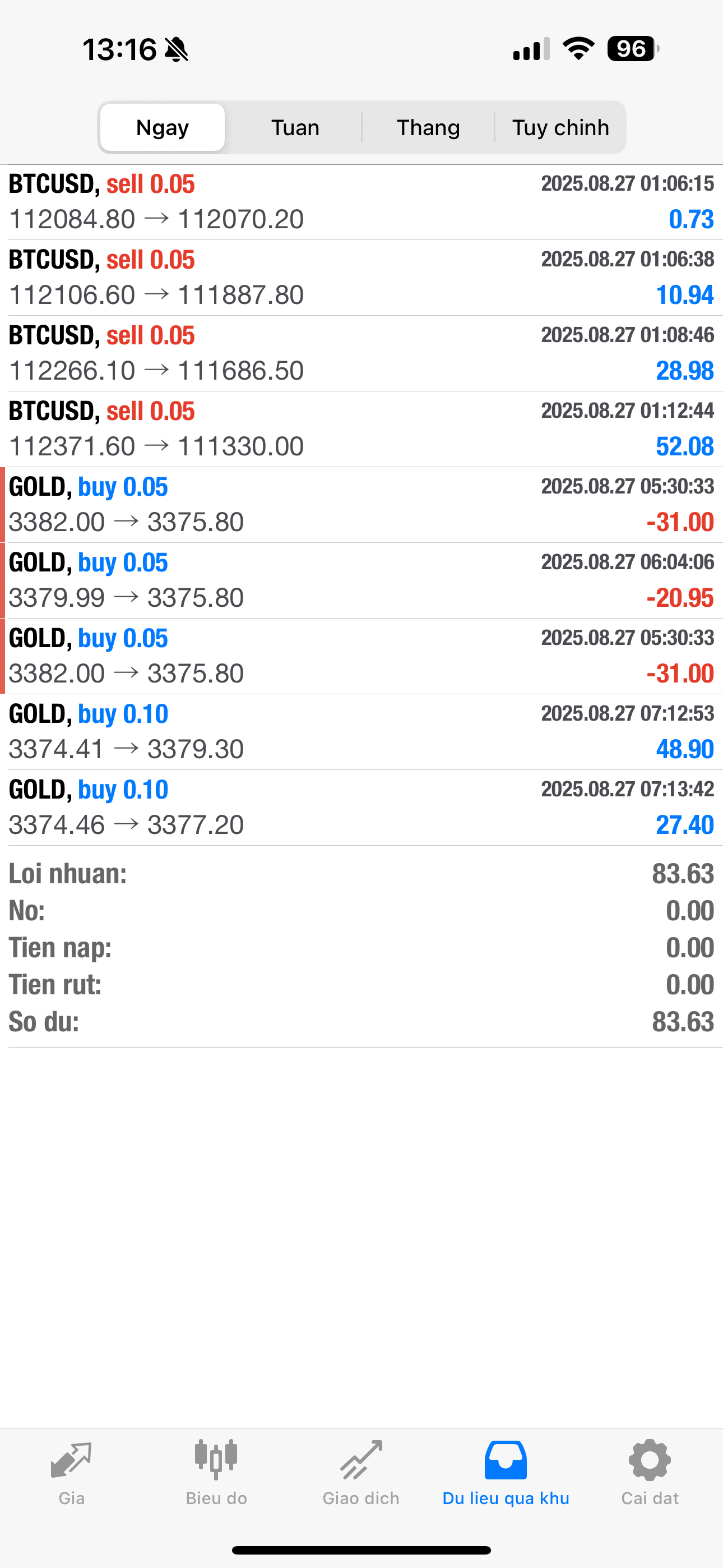The height and width of the screenshot is (1568, 723).
Task: Tap the So du balance summary row
Action: pyautogui.click(x=361, y=1022)
